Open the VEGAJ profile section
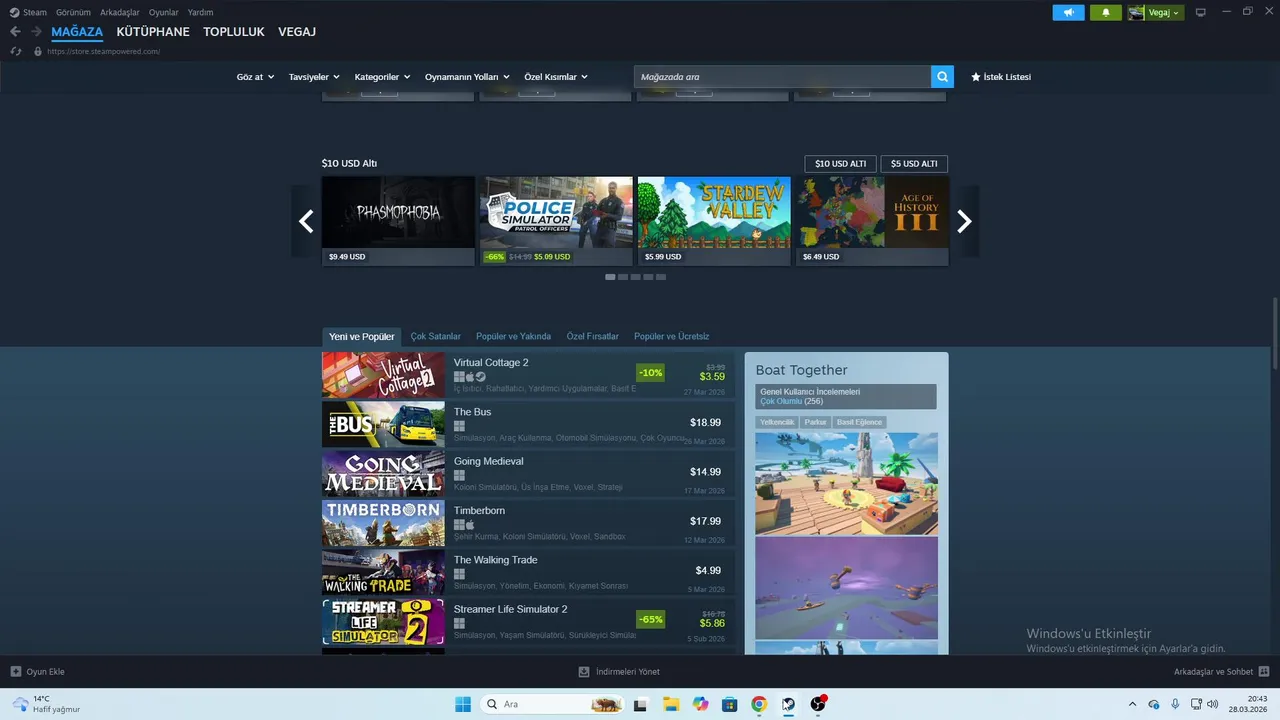This screenshot has height=720, width=1280. (x=297, y=32)
